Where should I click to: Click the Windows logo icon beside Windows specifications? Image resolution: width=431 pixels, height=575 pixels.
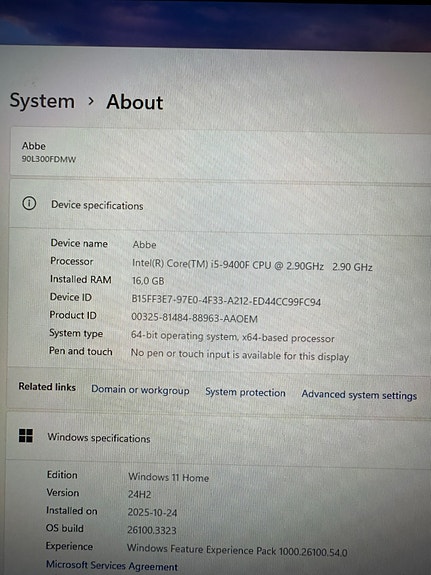26,436
